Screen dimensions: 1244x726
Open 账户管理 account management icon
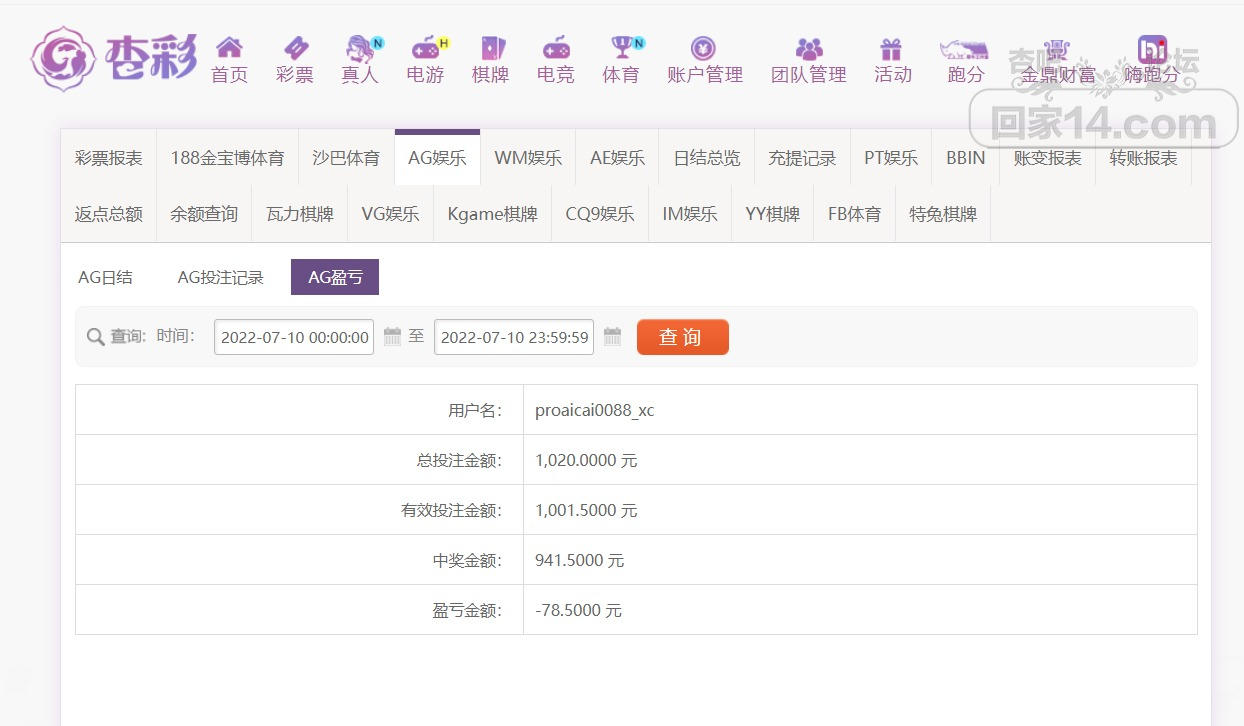[x=704, y=48]
